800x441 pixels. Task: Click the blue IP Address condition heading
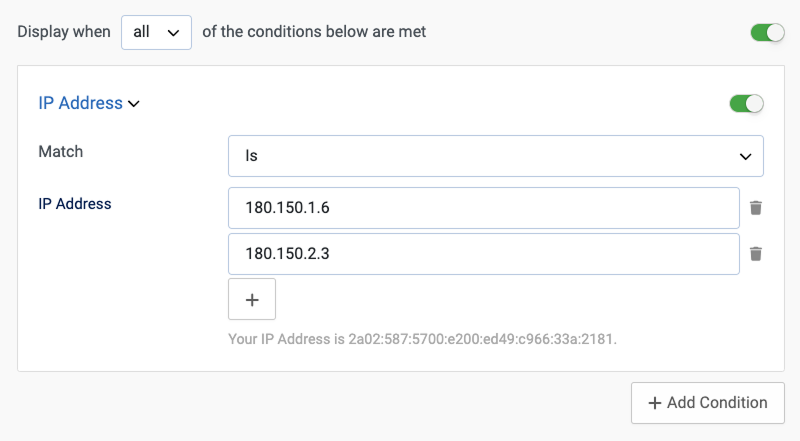click(x=80, y=103)
